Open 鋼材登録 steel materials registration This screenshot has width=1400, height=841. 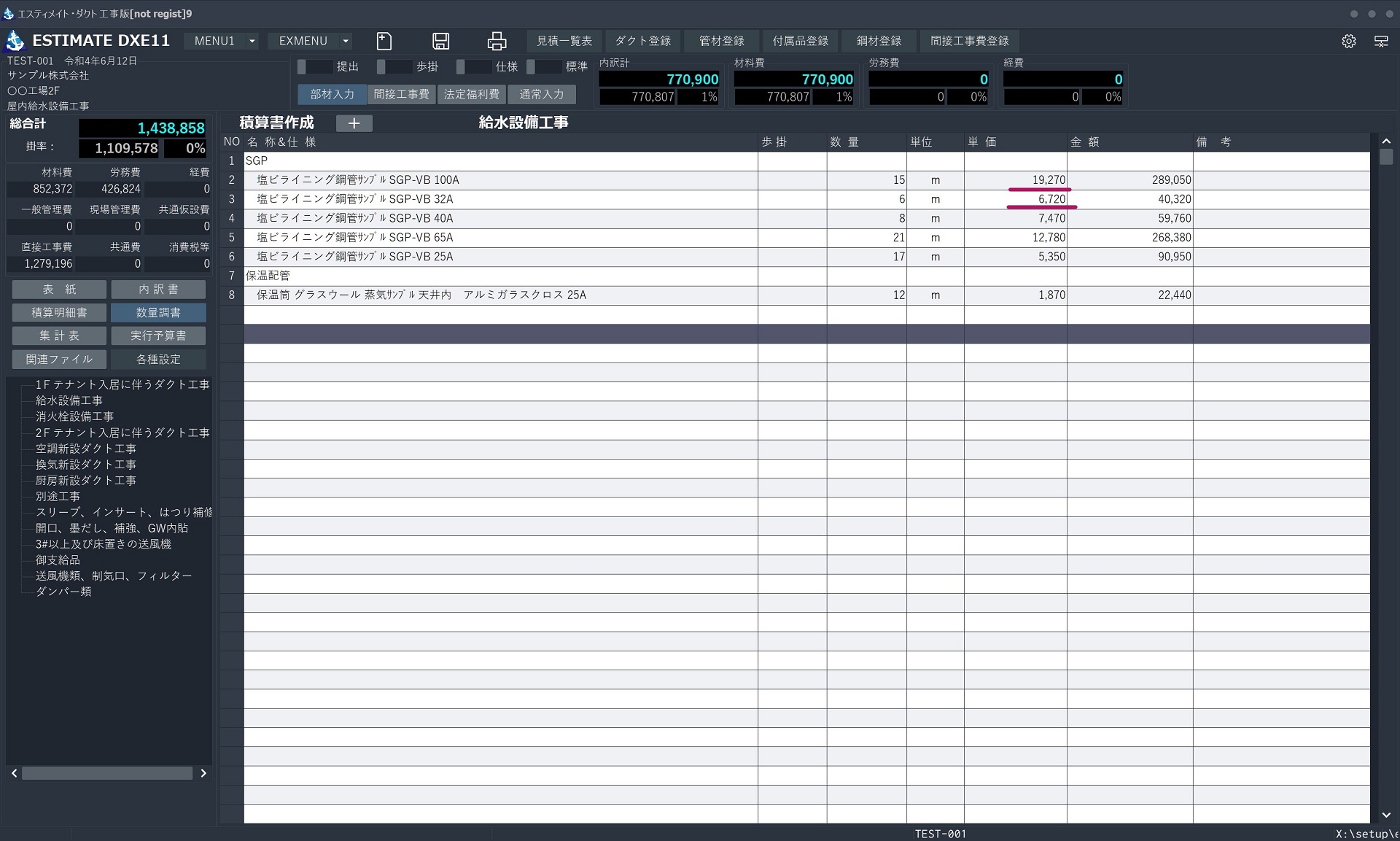tap(878, 40)
